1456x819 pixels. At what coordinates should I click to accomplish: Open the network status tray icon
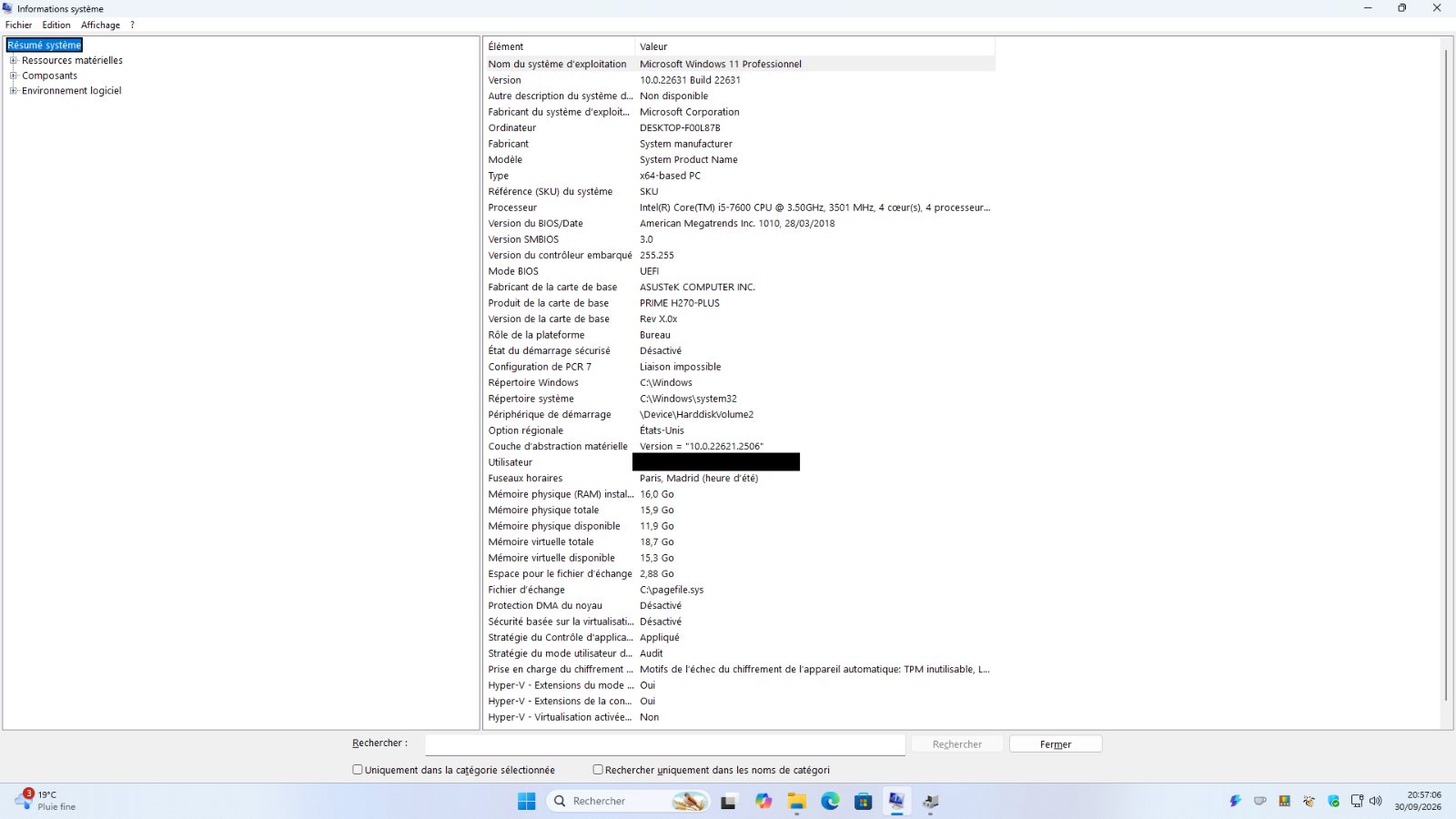(x=1357, y=801)
